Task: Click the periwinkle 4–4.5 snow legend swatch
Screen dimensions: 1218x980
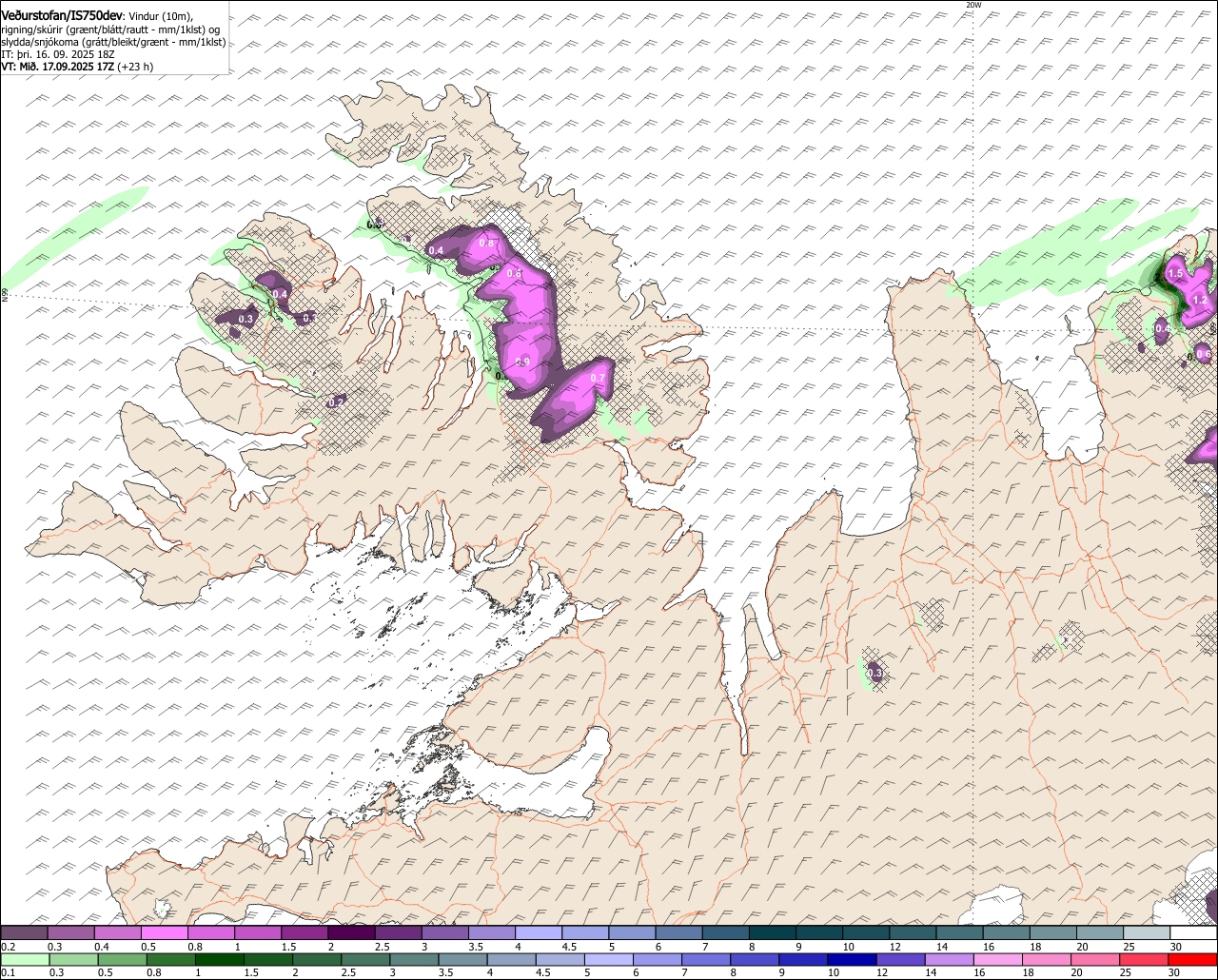Action: pyautogui.click(x=540, y=932)
